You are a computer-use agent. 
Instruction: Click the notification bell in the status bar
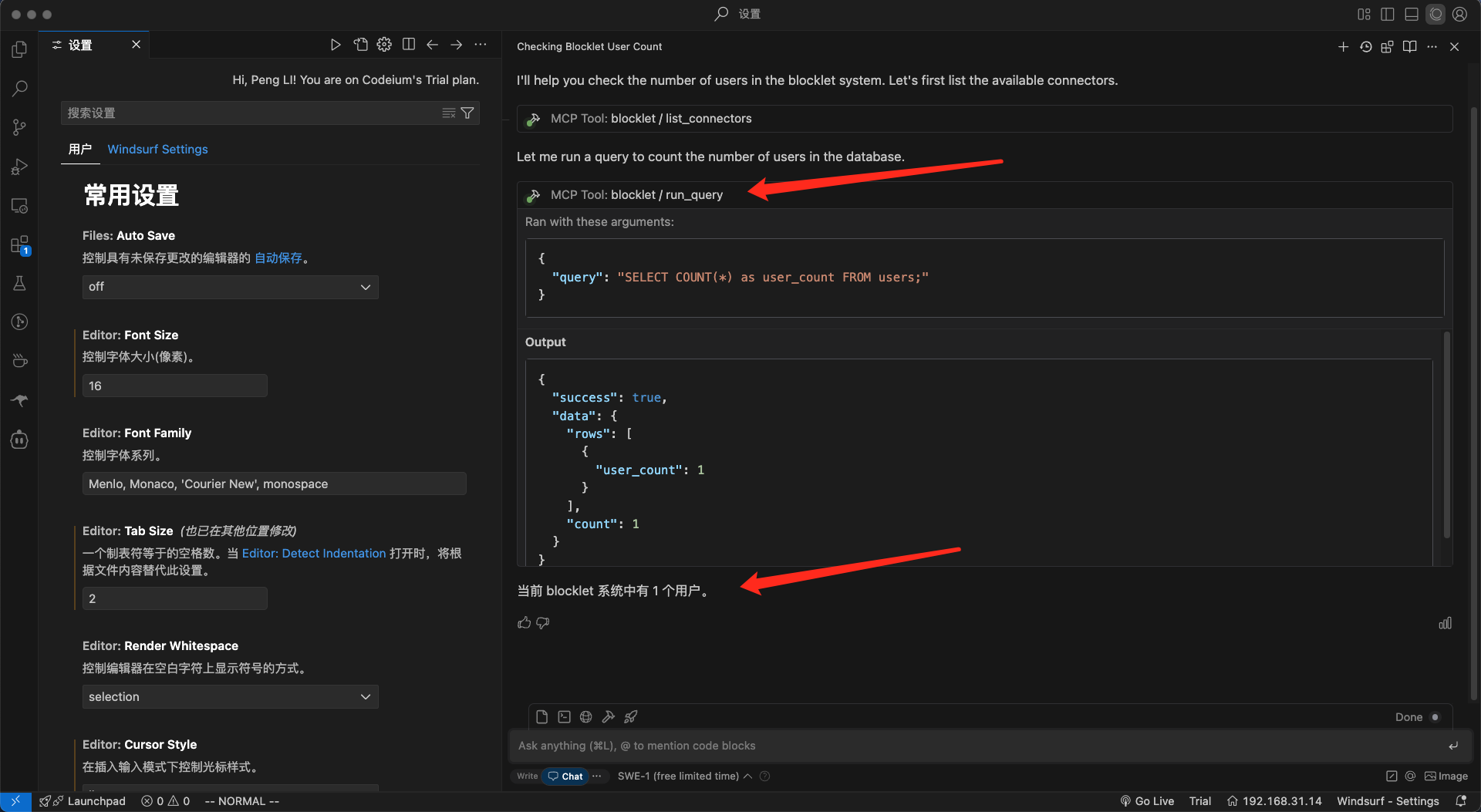point(1460,801)
